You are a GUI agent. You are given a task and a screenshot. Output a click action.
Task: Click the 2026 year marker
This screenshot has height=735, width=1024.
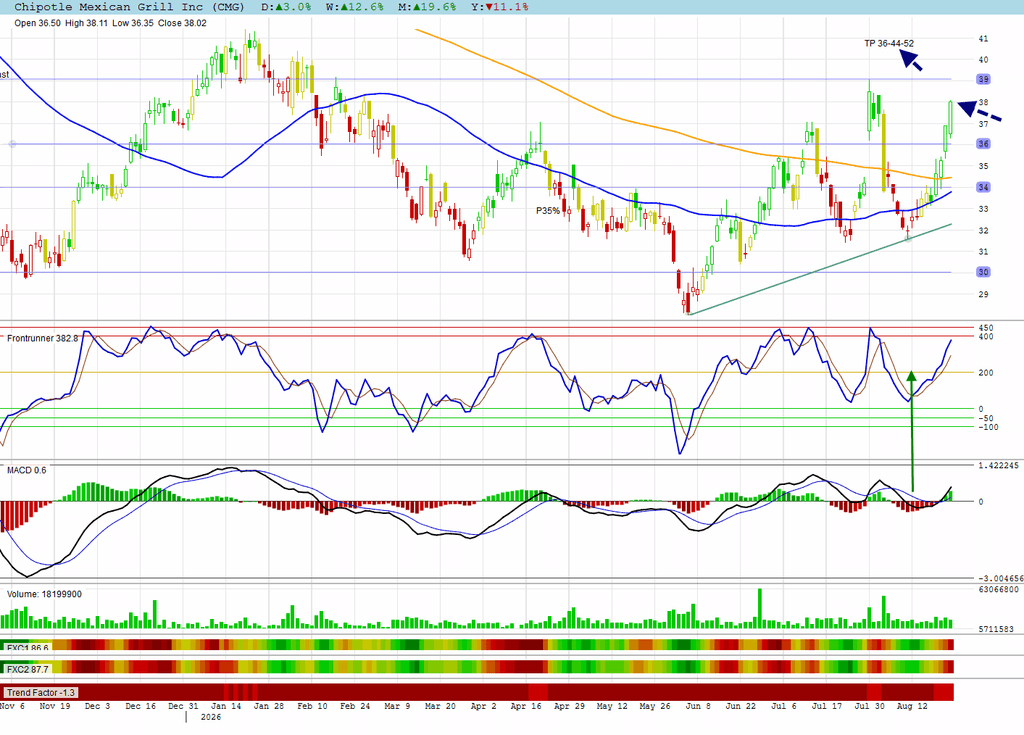211,717
